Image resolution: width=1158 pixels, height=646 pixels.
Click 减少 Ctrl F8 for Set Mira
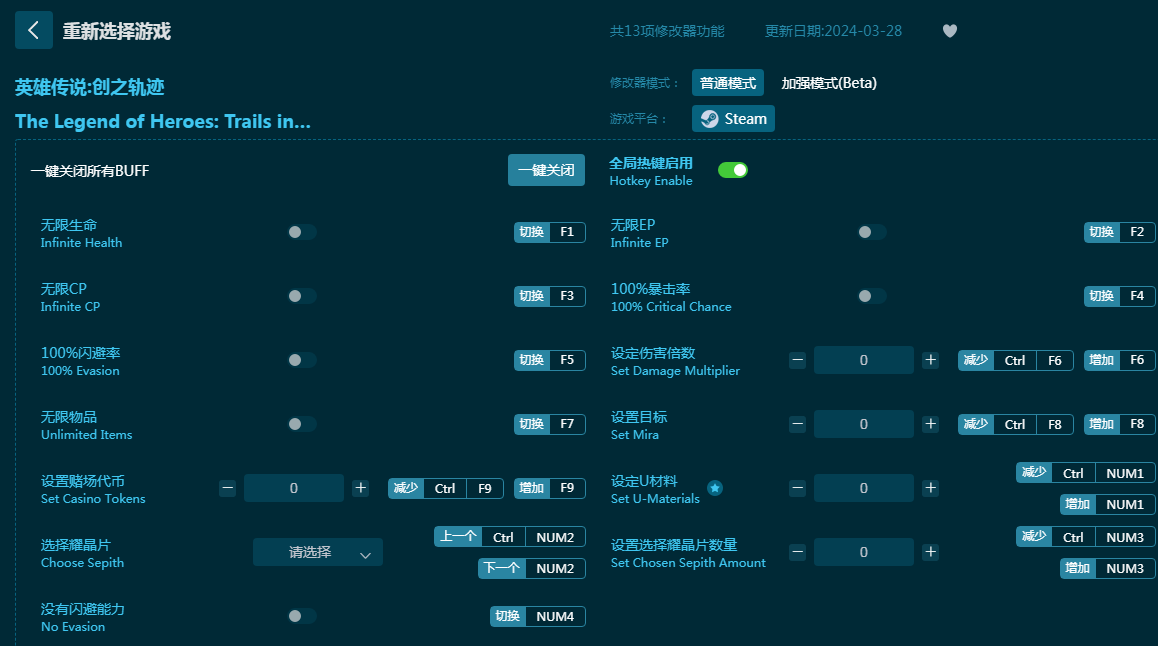(1015, 425)
